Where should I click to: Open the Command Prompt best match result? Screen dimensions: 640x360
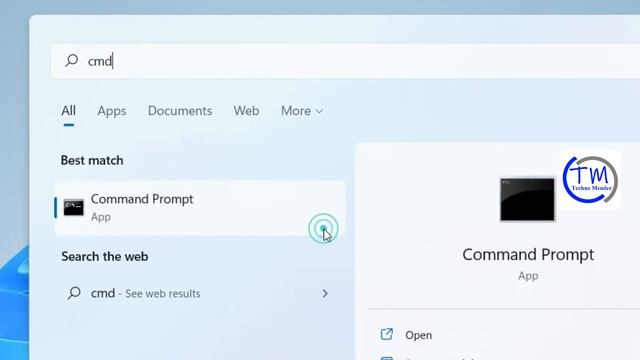200,208
